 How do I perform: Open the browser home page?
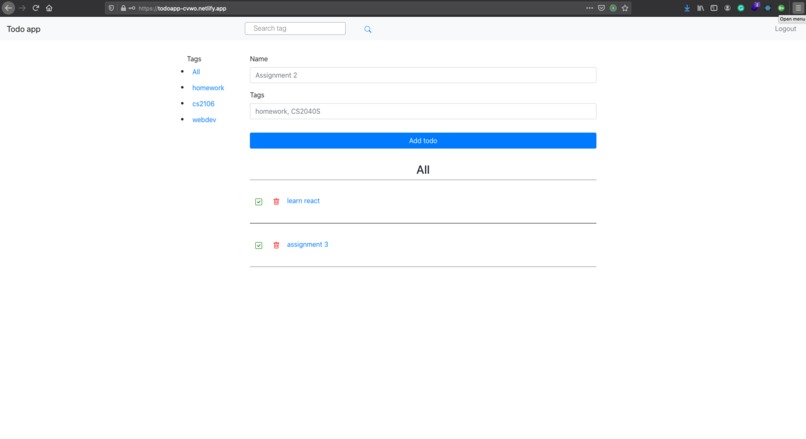point(49,8)
